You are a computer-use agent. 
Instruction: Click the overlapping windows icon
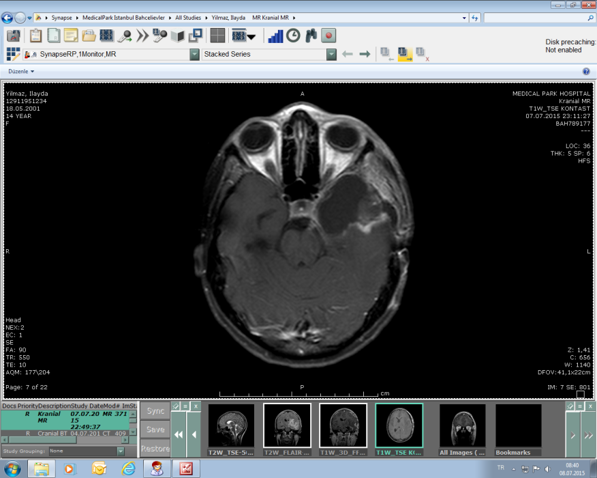(195, 35)
